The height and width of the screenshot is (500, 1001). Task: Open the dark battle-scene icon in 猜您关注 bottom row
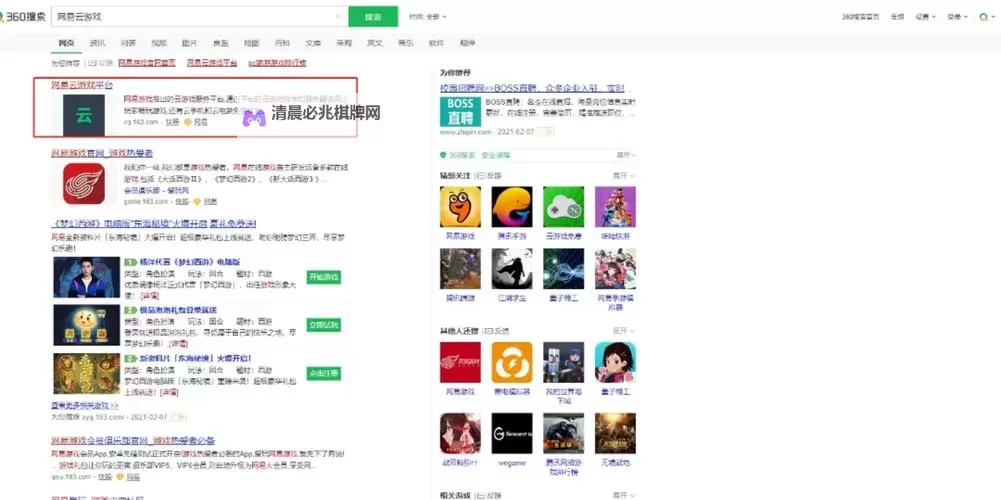(x=460, y=268)
